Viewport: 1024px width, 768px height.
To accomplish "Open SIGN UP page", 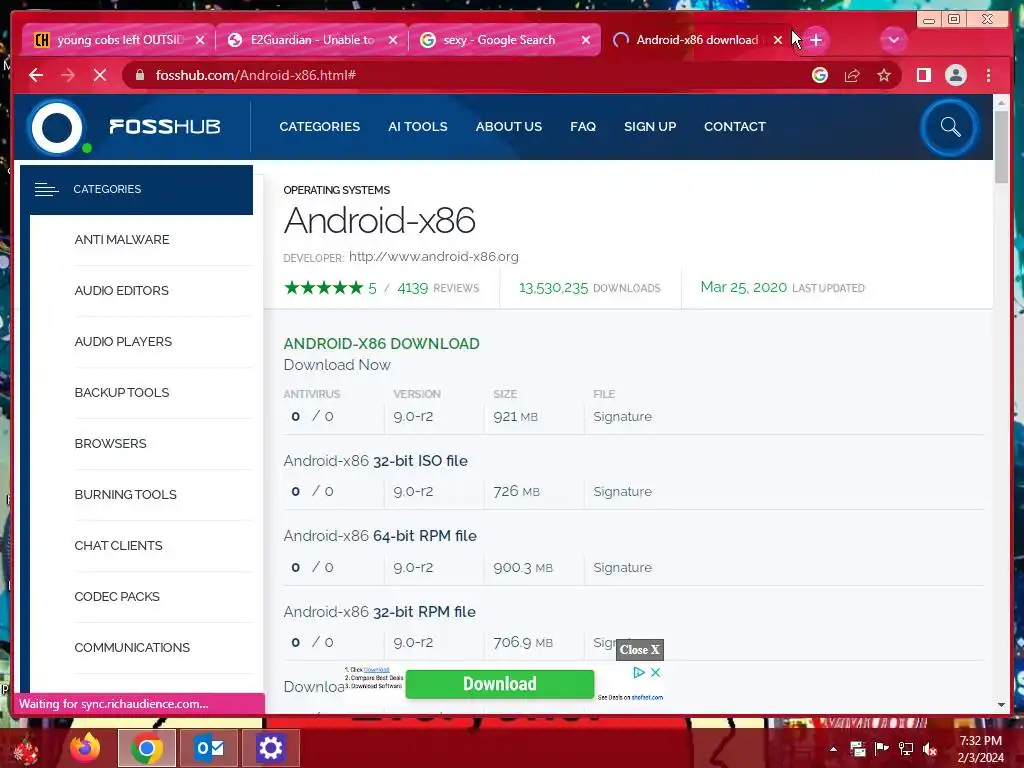I will coord(650,127).
